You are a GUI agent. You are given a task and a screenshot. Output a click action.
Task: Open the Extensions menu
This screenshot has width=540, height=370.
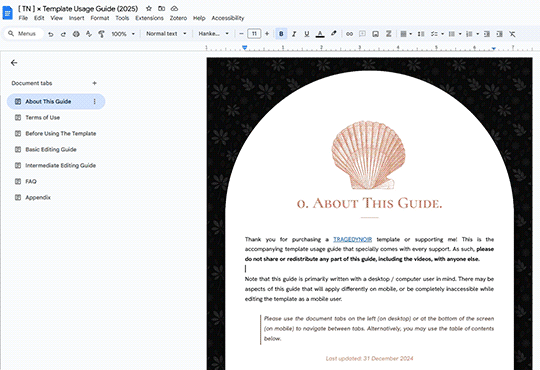(149, 18)
